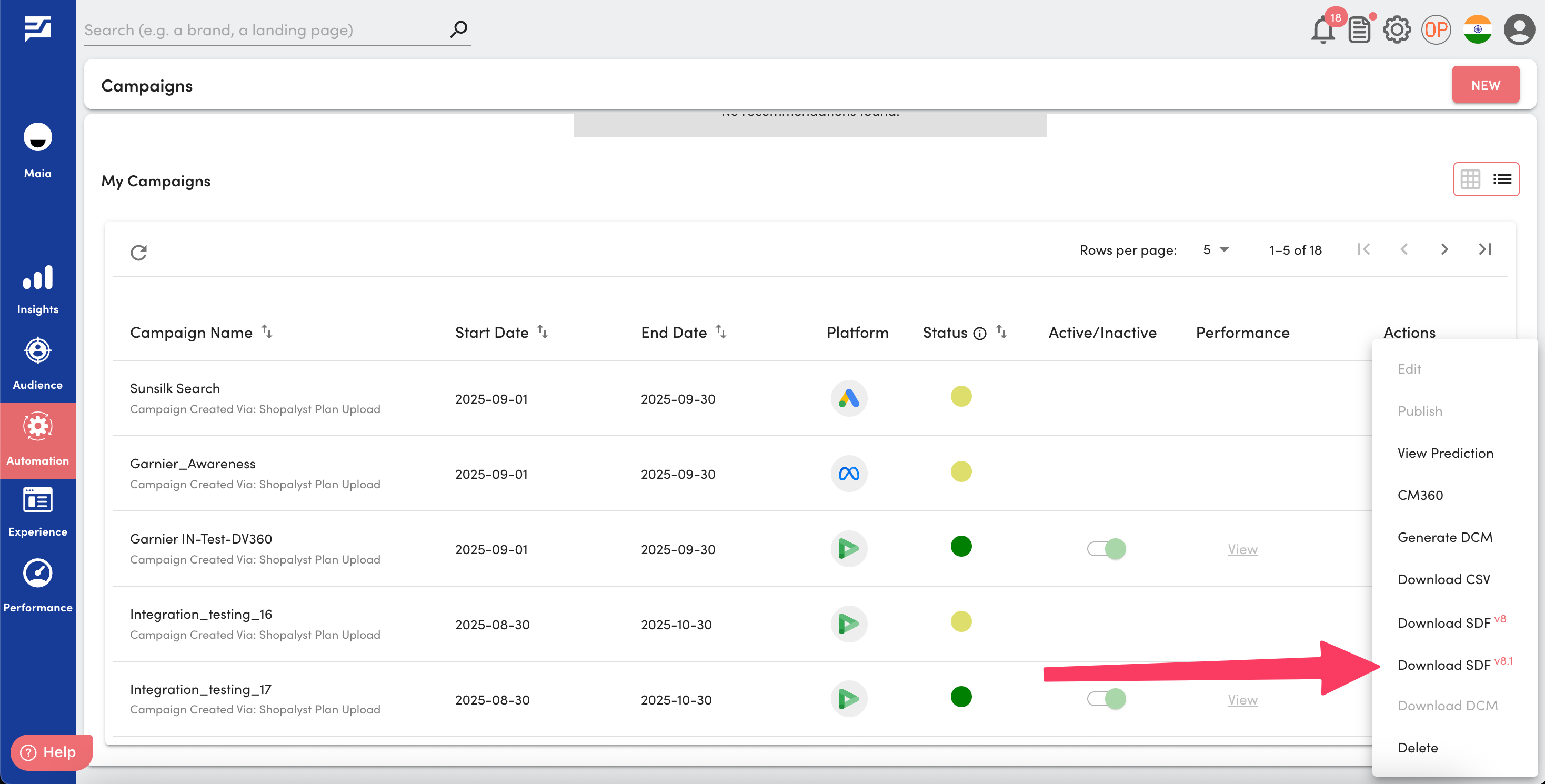Go to next page of campaigns
The width and height of the screenshot is (1545, 784).
tap(1444, 249)
